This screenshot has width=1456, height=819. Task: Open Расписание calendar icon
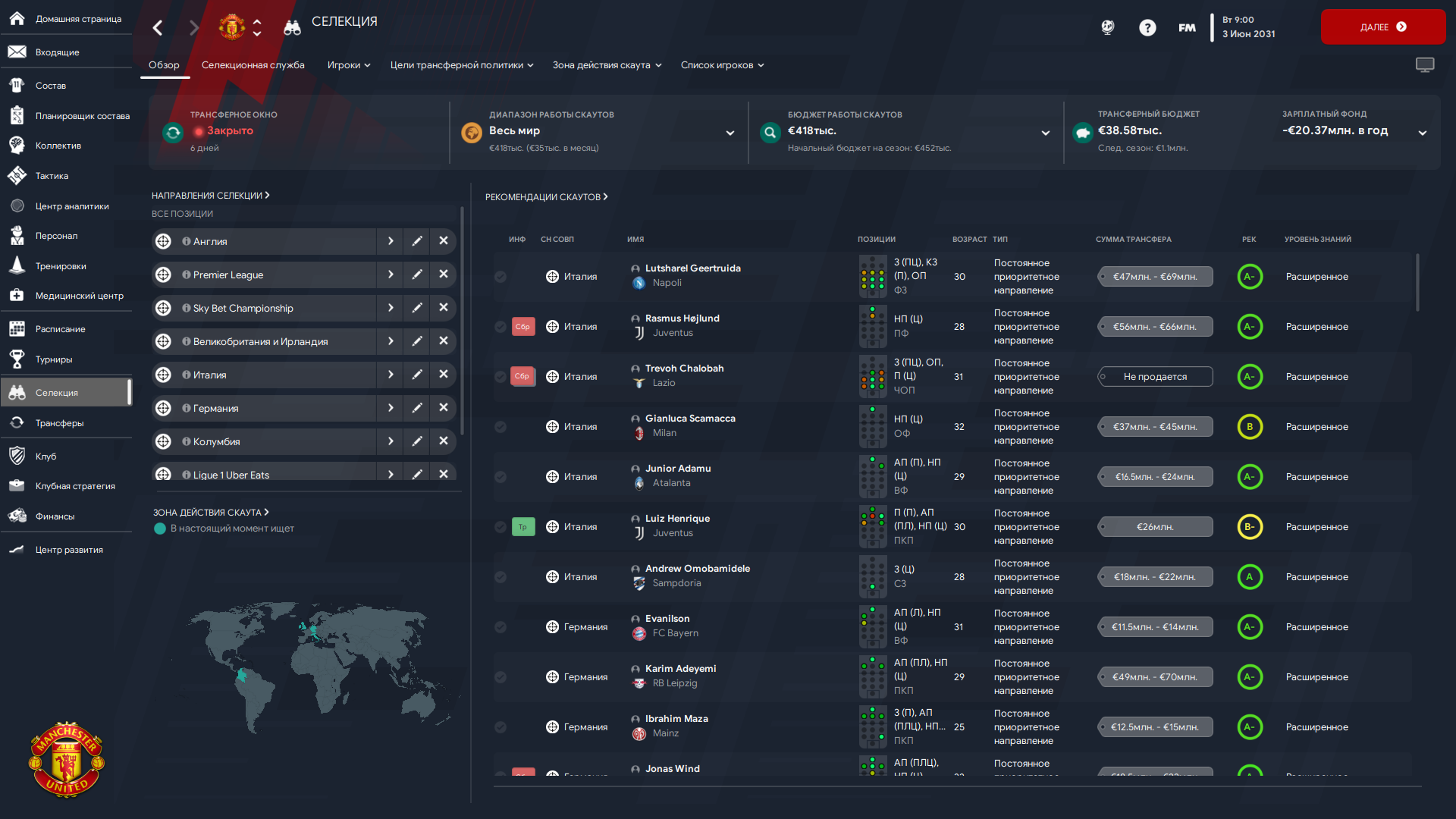click(x=17, y=328)
